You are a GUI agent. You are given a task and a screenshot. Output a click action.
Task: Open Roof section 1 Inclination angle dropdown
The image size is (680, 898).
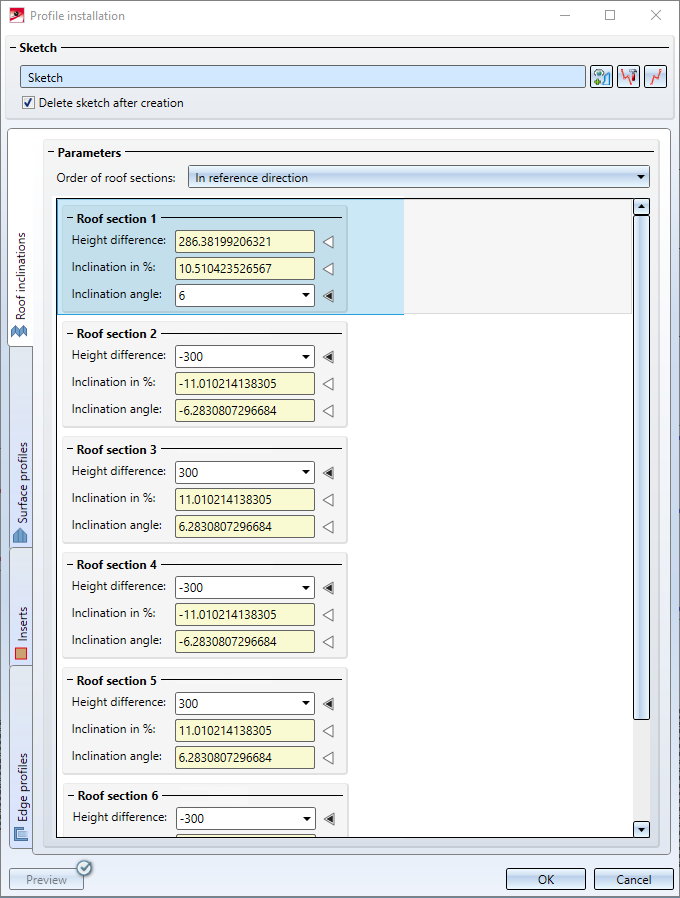click(306, 296)
